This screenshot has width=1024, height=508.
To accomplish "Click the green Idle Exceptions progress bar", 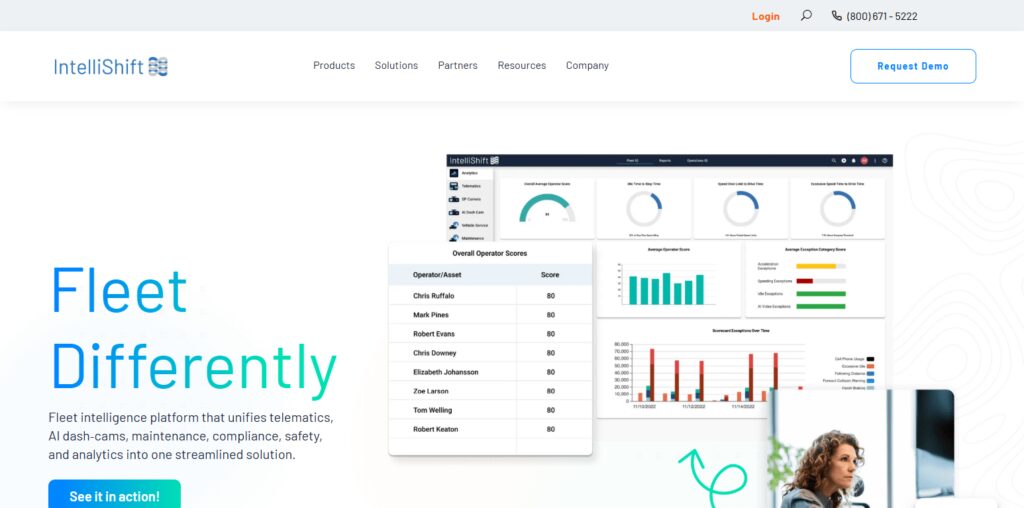I will tap(820, 294).
